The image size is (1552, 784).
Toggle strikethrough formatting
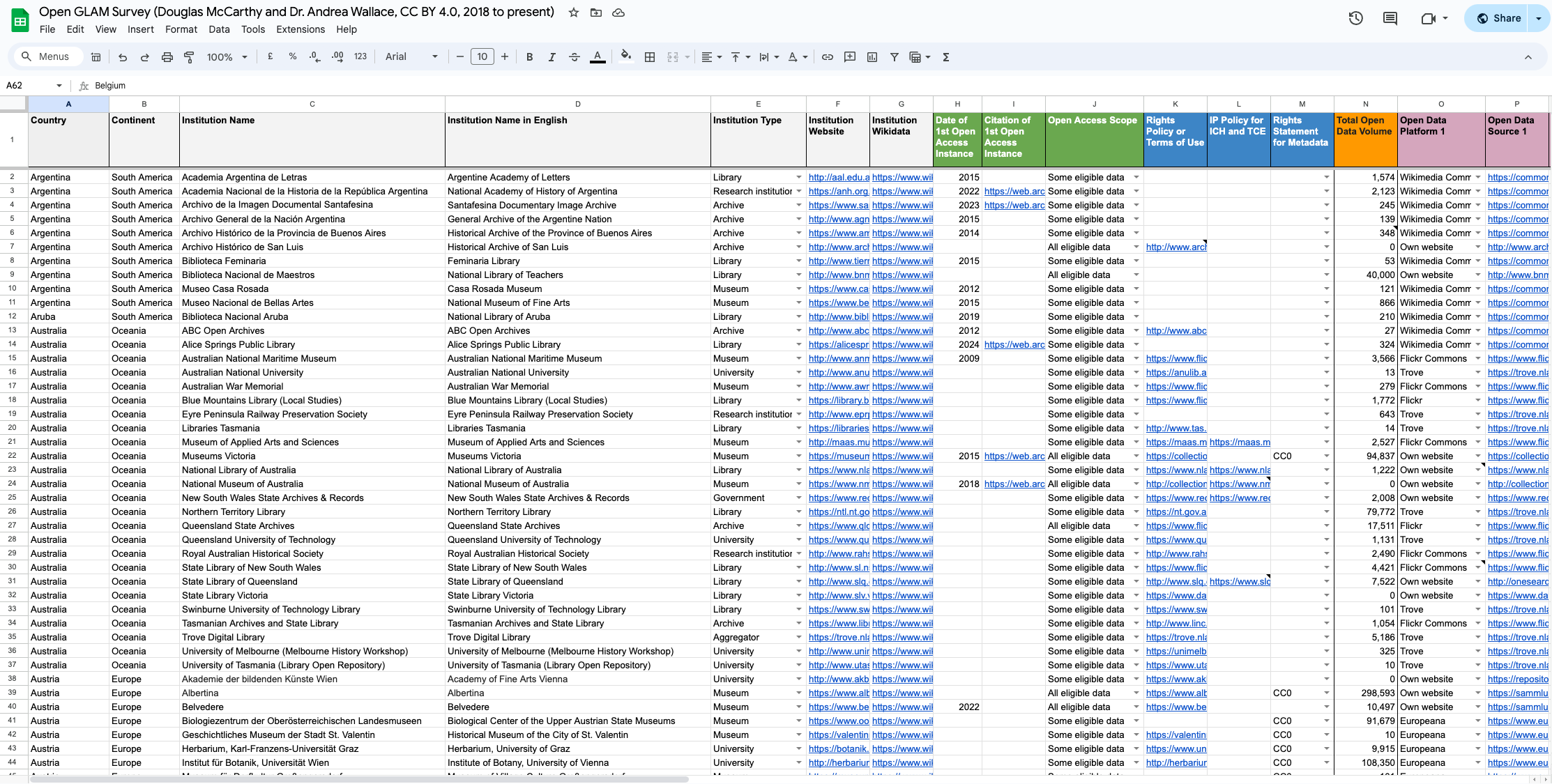point(575,57)
